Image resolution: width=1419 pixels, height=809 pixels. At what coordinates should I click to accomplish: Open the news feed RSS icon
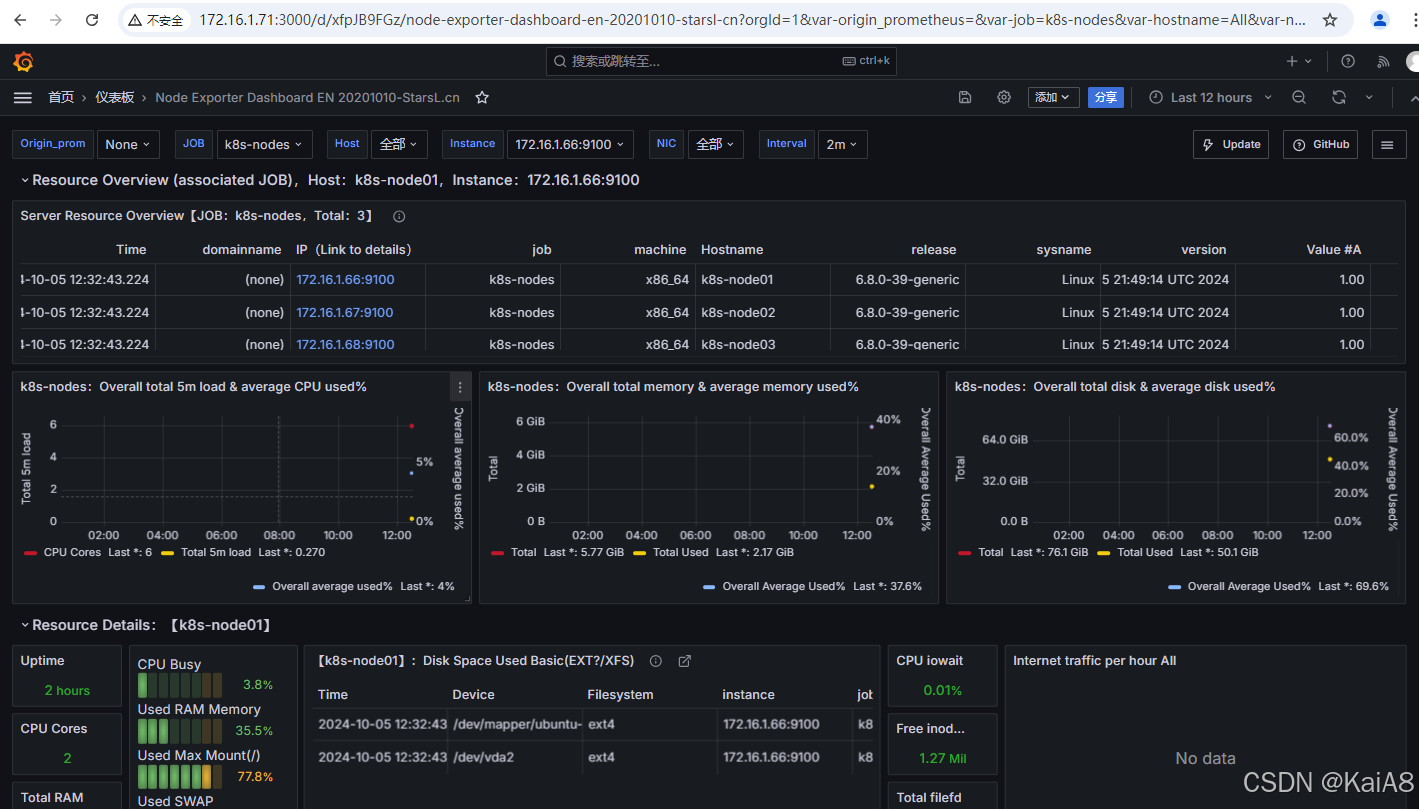1383,62
